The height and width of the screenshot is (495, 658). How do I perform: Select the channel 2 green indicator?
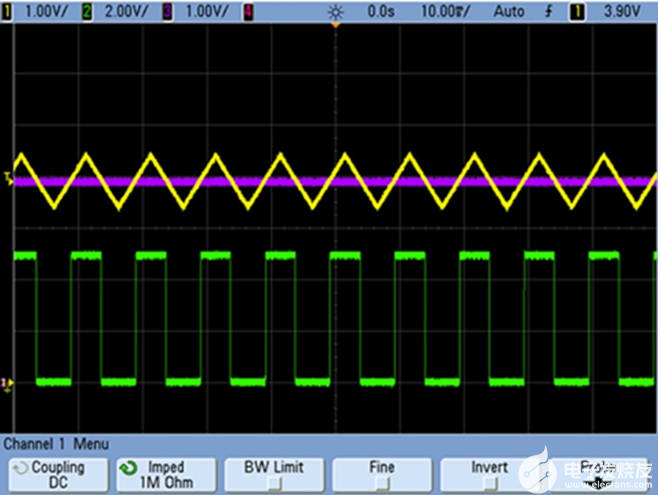[87, 12]
